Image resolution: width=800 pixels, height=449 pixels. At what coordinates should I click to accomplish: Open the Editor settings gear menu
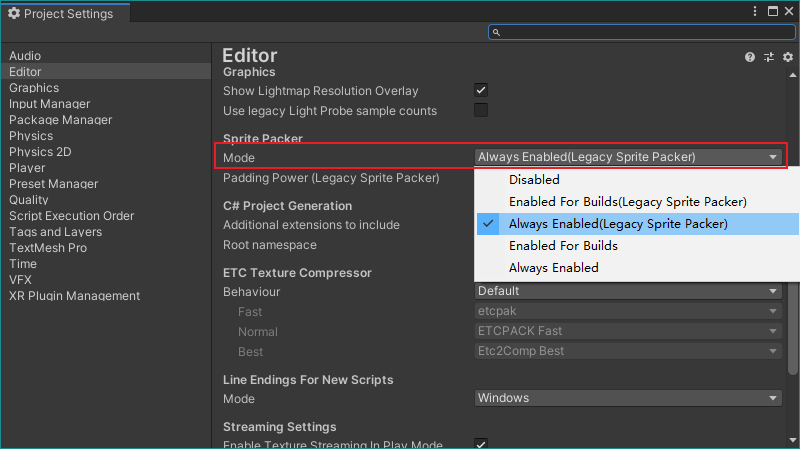787,58
